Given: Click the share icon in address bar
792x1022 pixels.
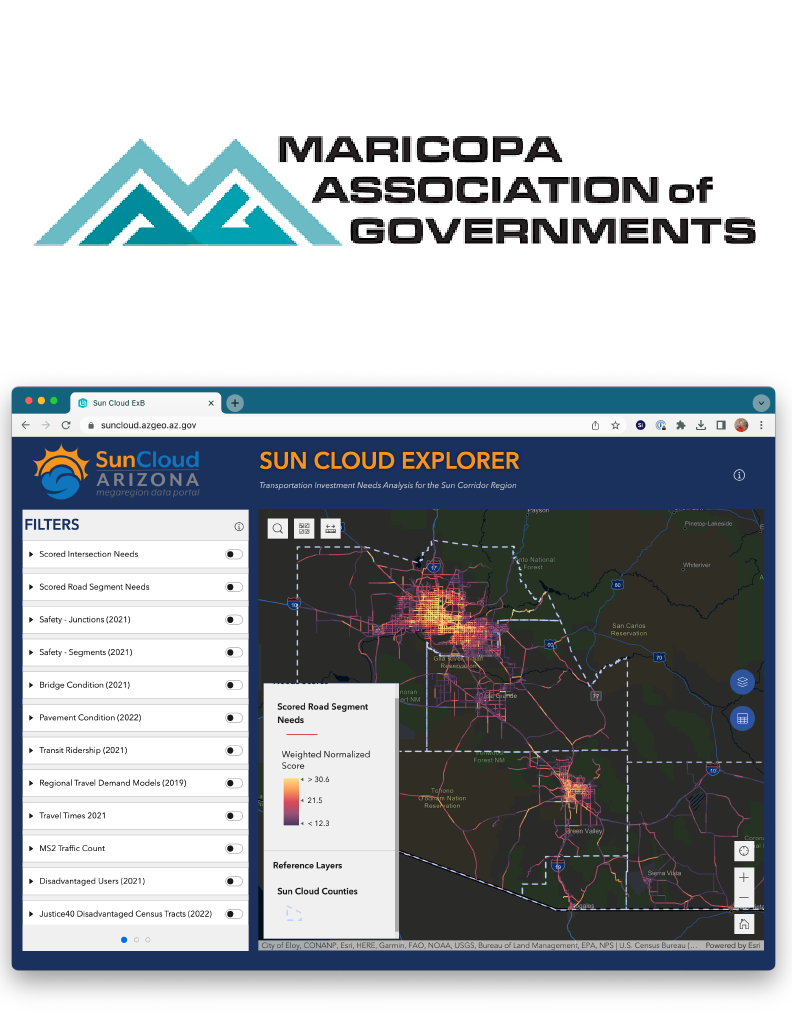Looking at the screenshot, I should pyautogui.click(x=595, y=425).
